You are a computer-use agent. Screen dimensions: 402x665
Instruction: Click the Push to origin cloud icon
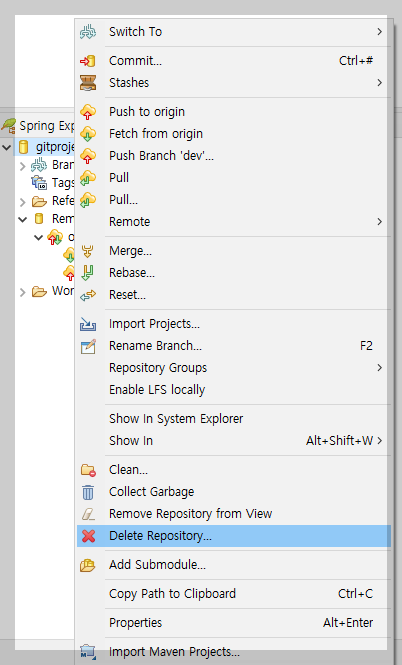pos(88,112)
